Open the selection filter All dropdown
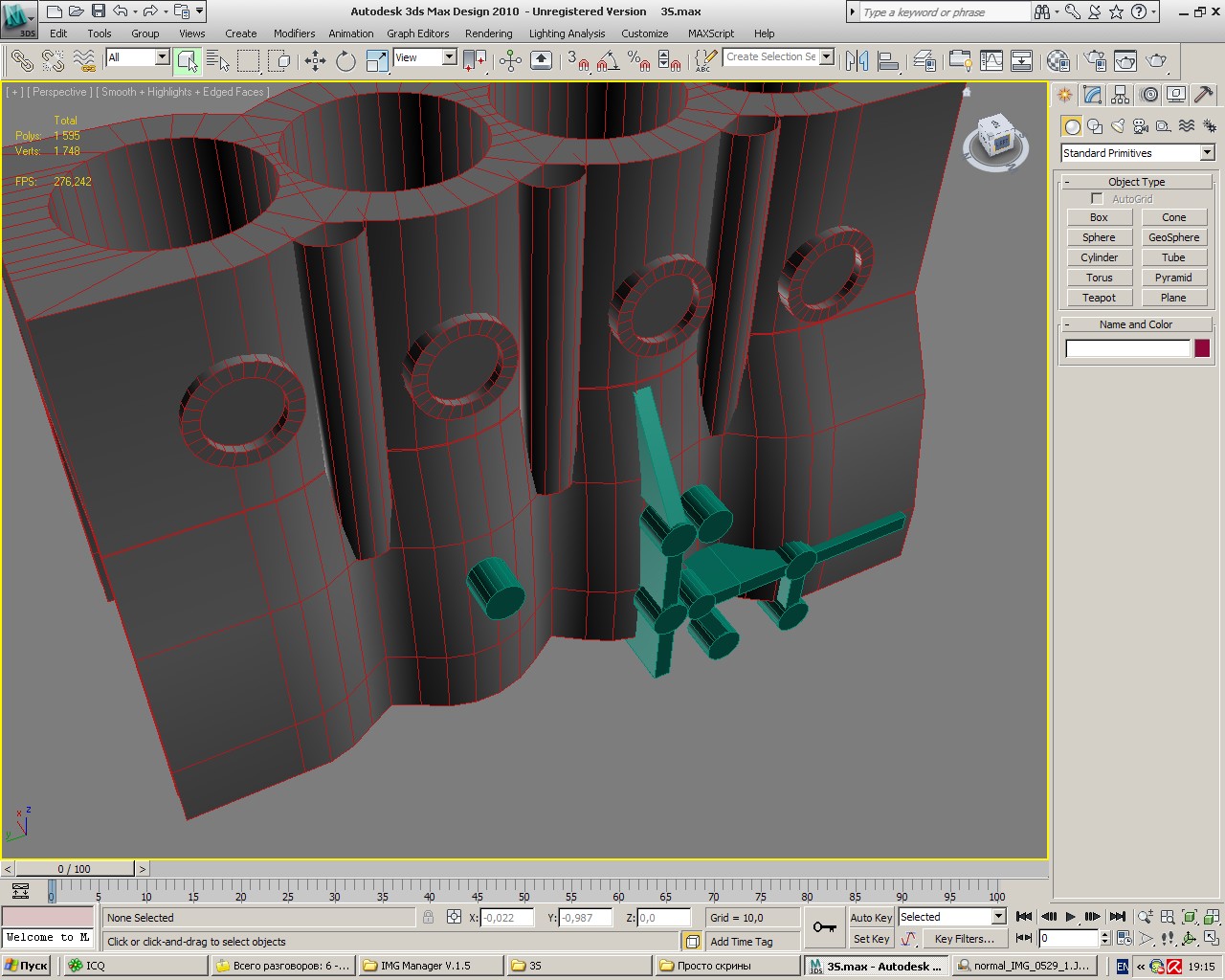This screenshot has width=1225, height=980. [x=137, y=57]
